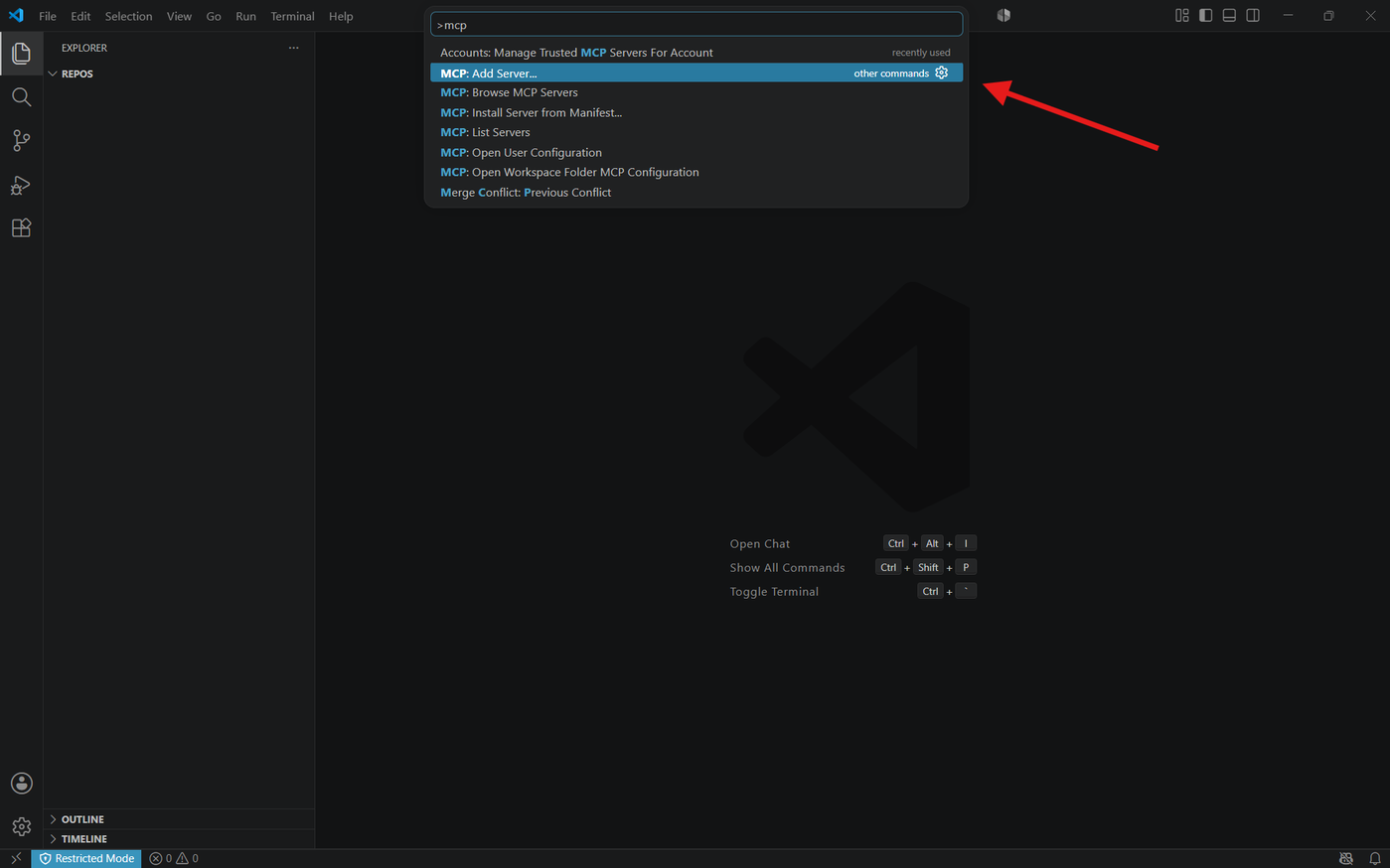Screen dimensions: 1390x868
Task: Minimize the VS Code window
Action: (x=1288, y=15)
